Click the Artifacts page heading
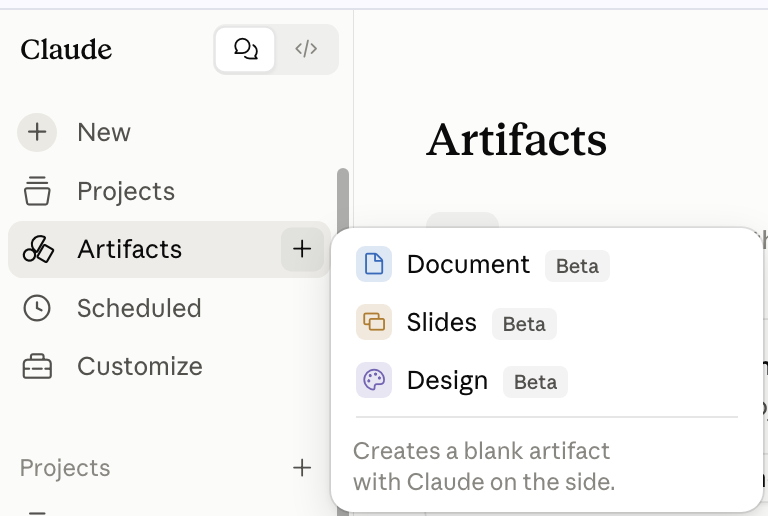This screenshot has width=768, height=516. click(517, 140)
